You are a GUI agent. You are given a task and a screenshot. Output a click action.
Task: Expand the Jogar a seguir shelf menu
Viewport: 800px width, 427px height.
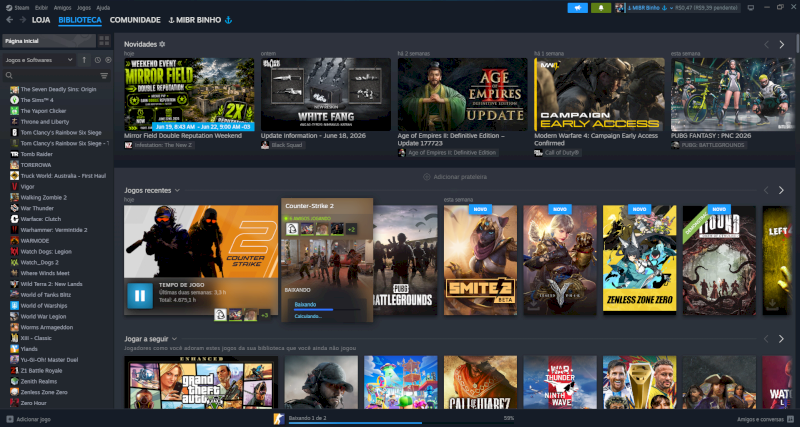(174, 339)
